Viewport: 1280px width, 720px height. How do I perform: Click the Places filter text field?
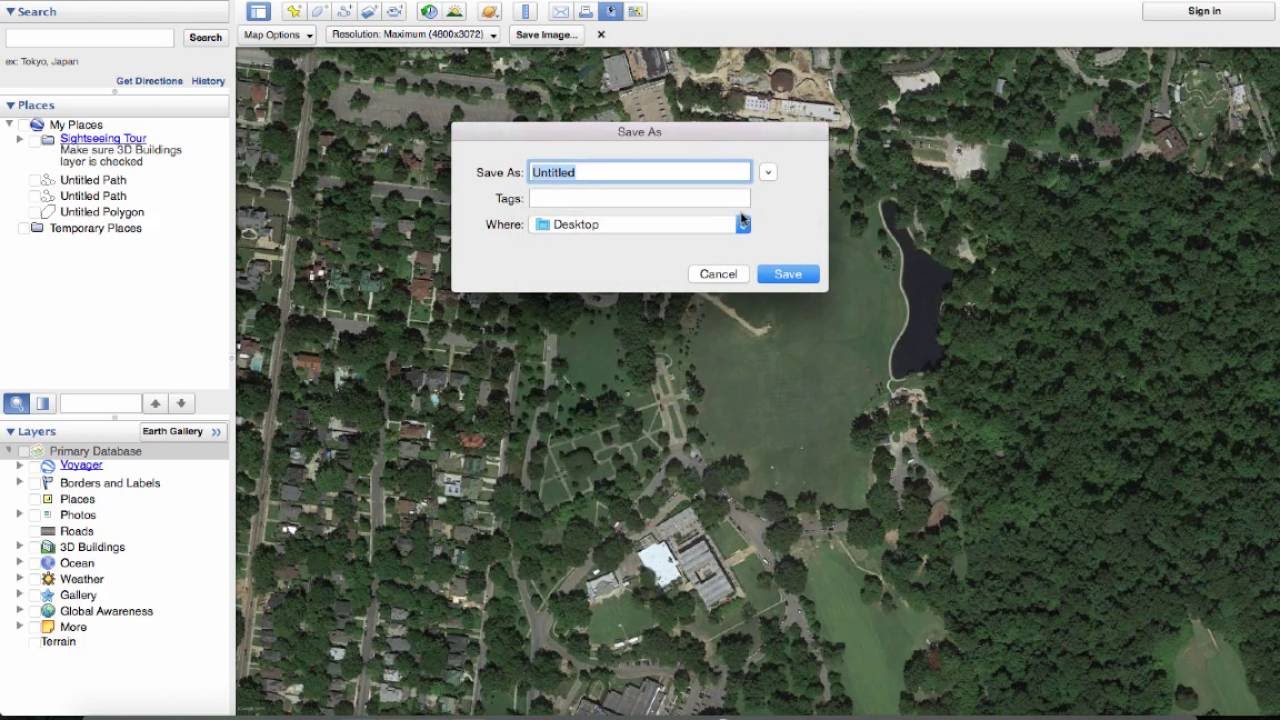(101, 404)
